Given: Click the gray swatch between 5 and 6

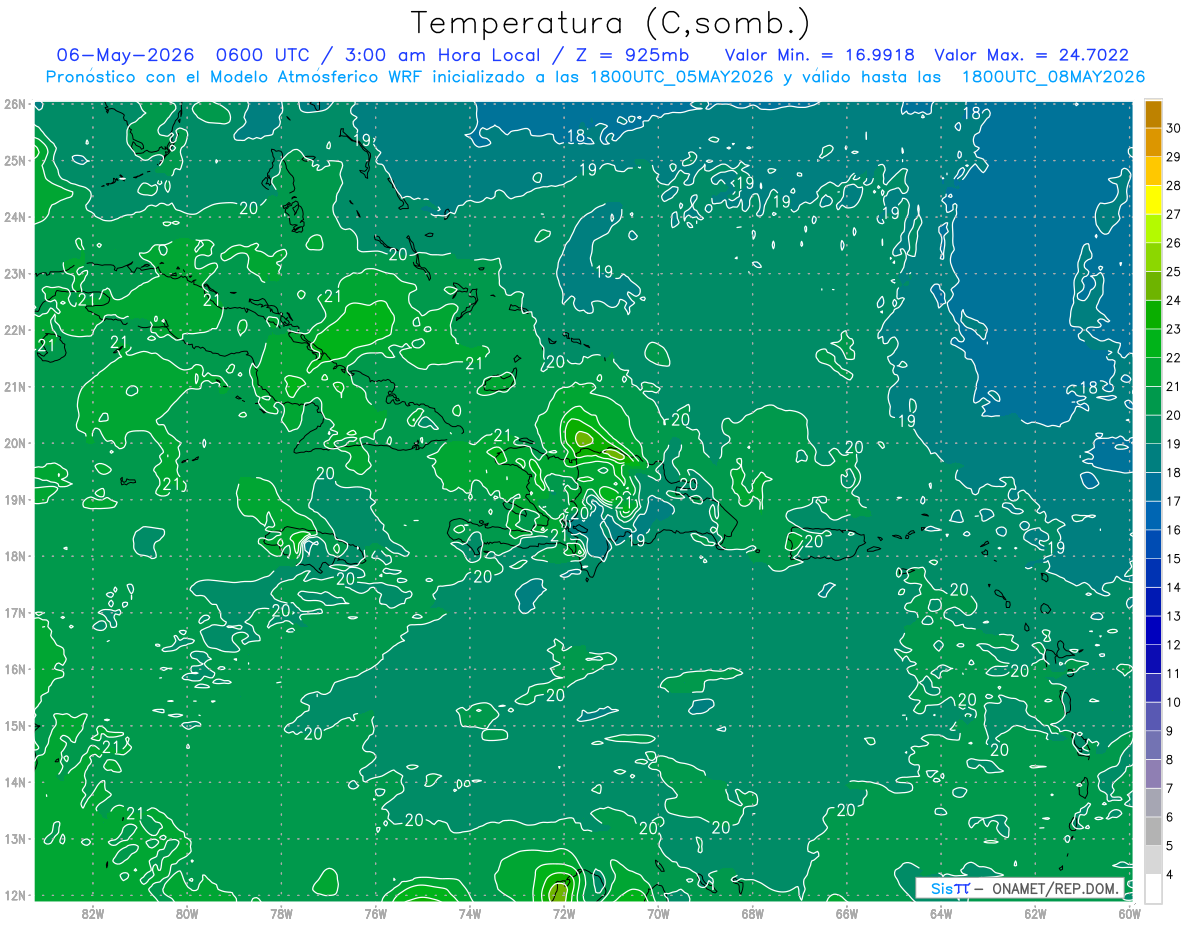Looking at the screenshot, I should [x=1153, y=831].
